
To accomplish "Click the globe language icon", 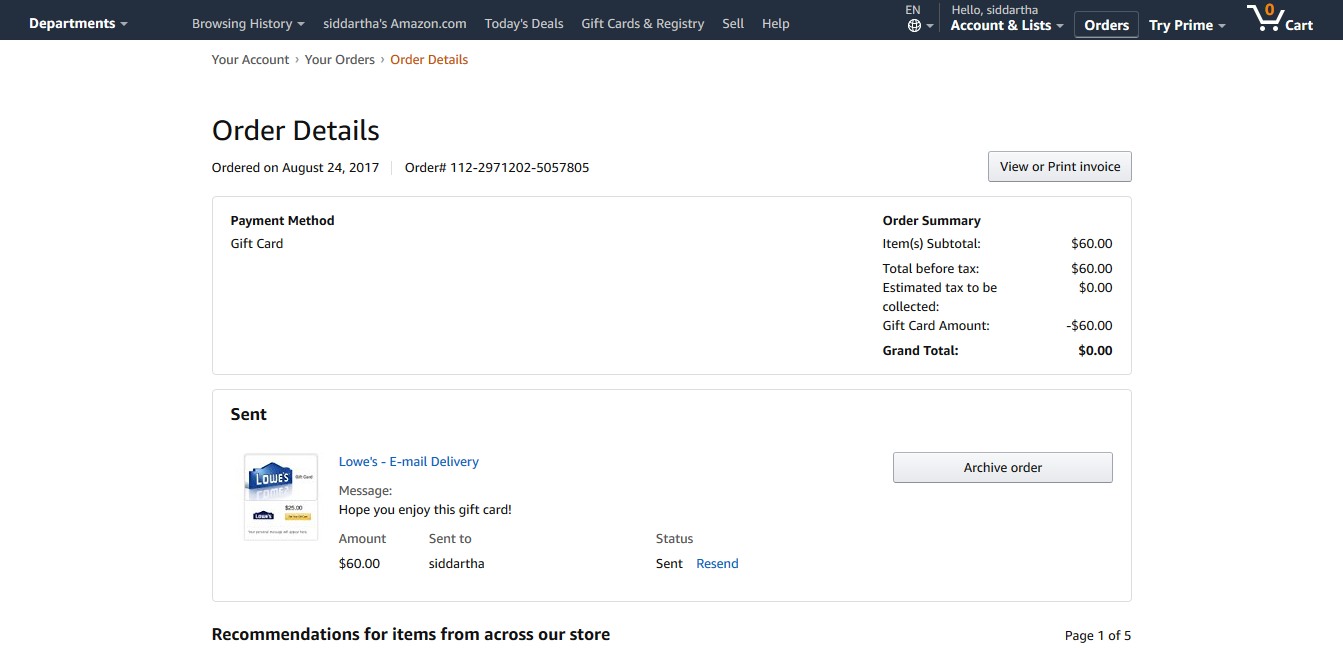I will point(914,26).
